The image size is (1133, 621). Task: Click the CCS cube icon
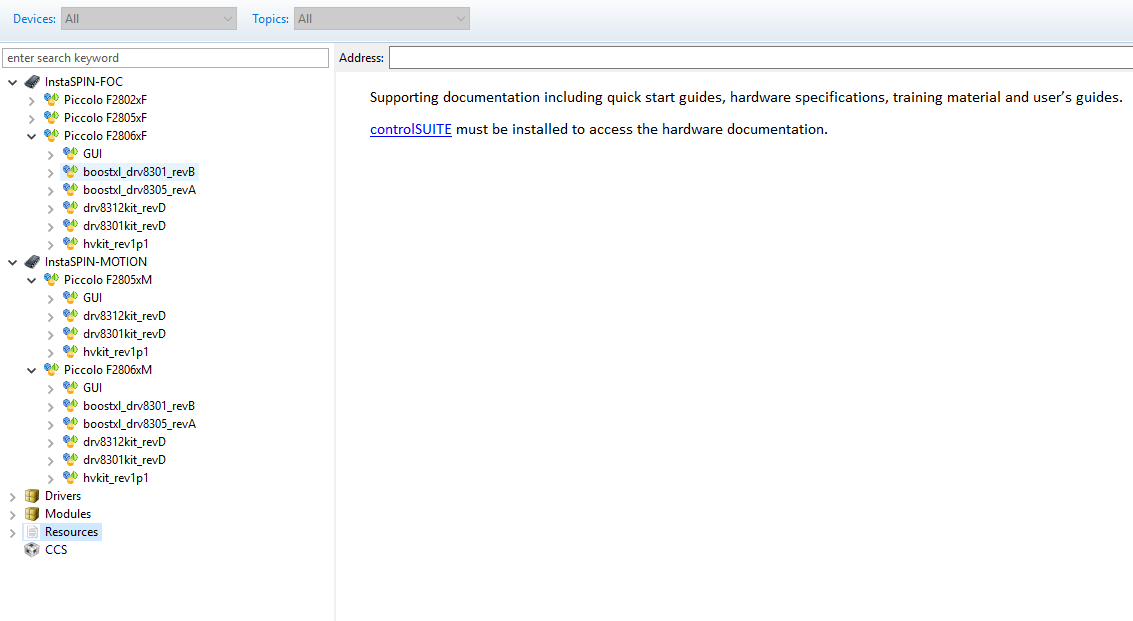(32, 550)
